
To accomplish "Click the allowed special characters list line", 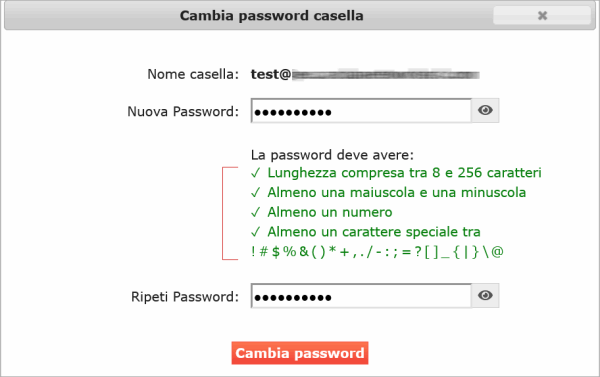I will pyautogui.click(x=377, y=252).
